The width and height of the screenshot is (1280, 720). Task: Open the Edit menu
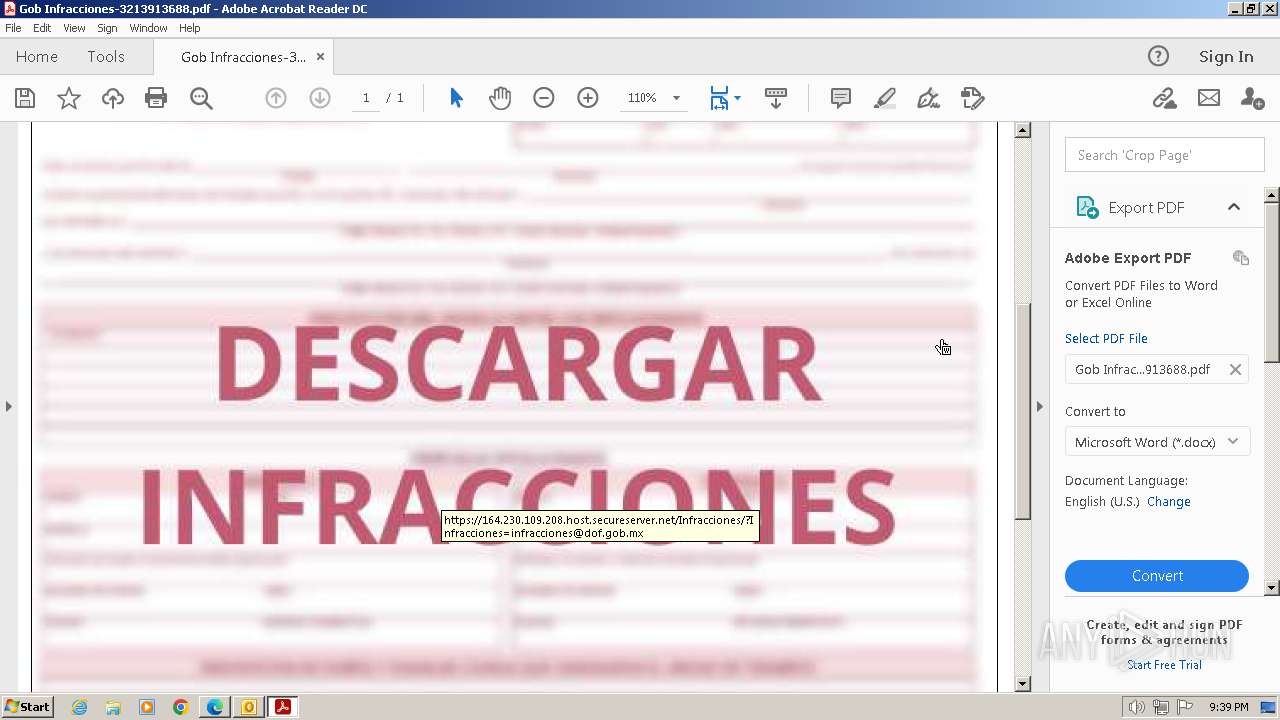pyautogui.click(x=42, y=28)
